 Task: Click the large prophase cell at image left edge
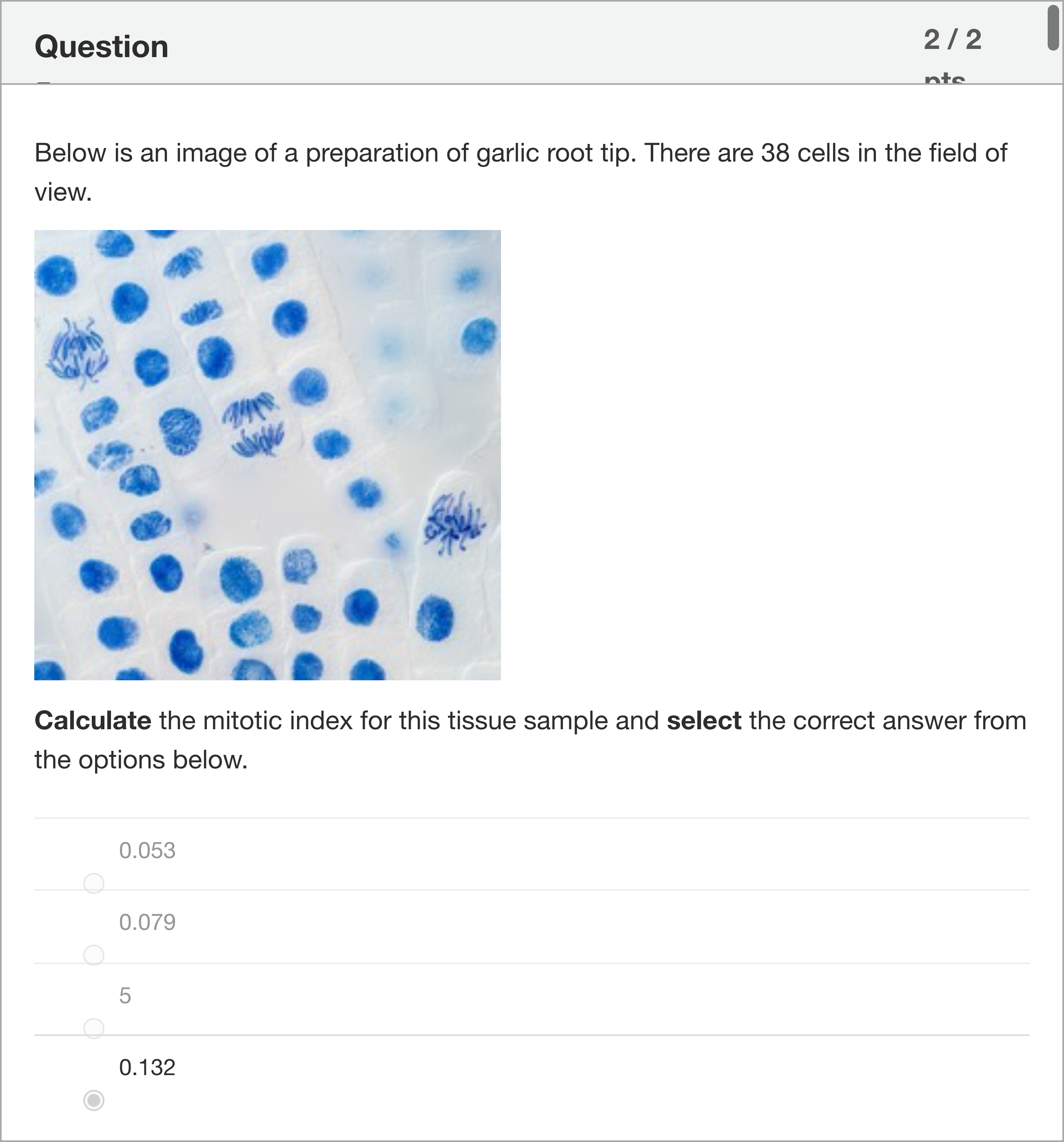(76, 350)
